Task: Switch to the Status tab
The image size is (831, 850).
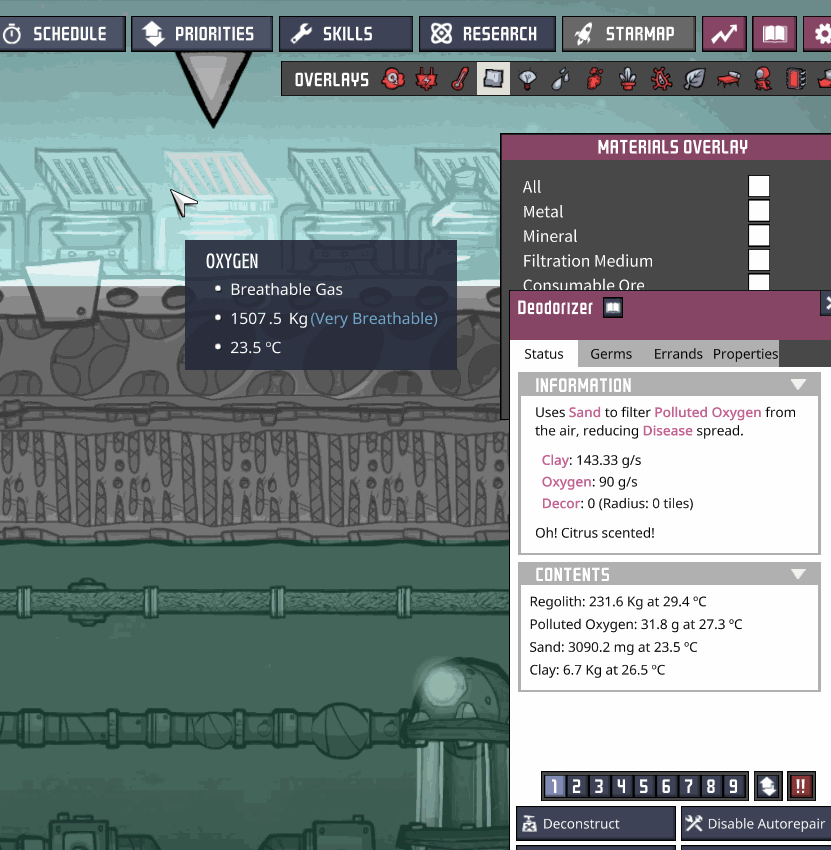Action: point(544,354)
